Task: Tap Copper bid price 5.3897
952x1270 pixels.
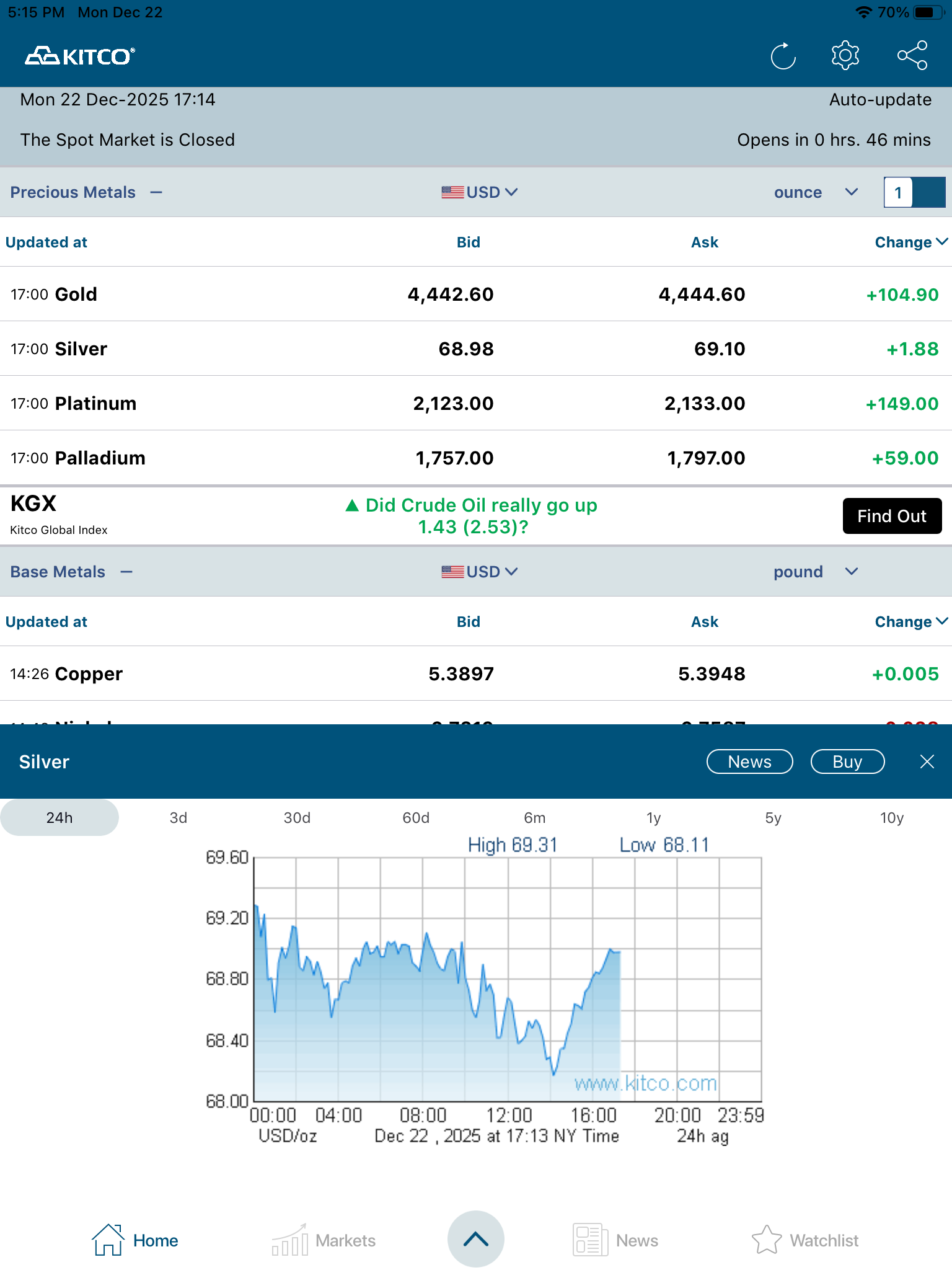Action: tap(461, 673)
